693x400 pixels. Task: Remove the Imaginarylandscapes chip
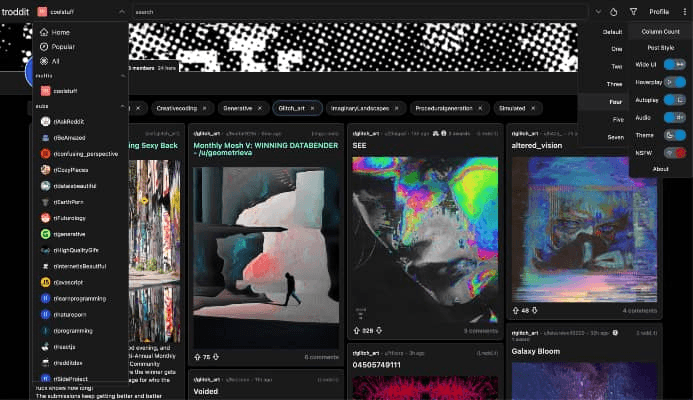(x=397, y=108)
